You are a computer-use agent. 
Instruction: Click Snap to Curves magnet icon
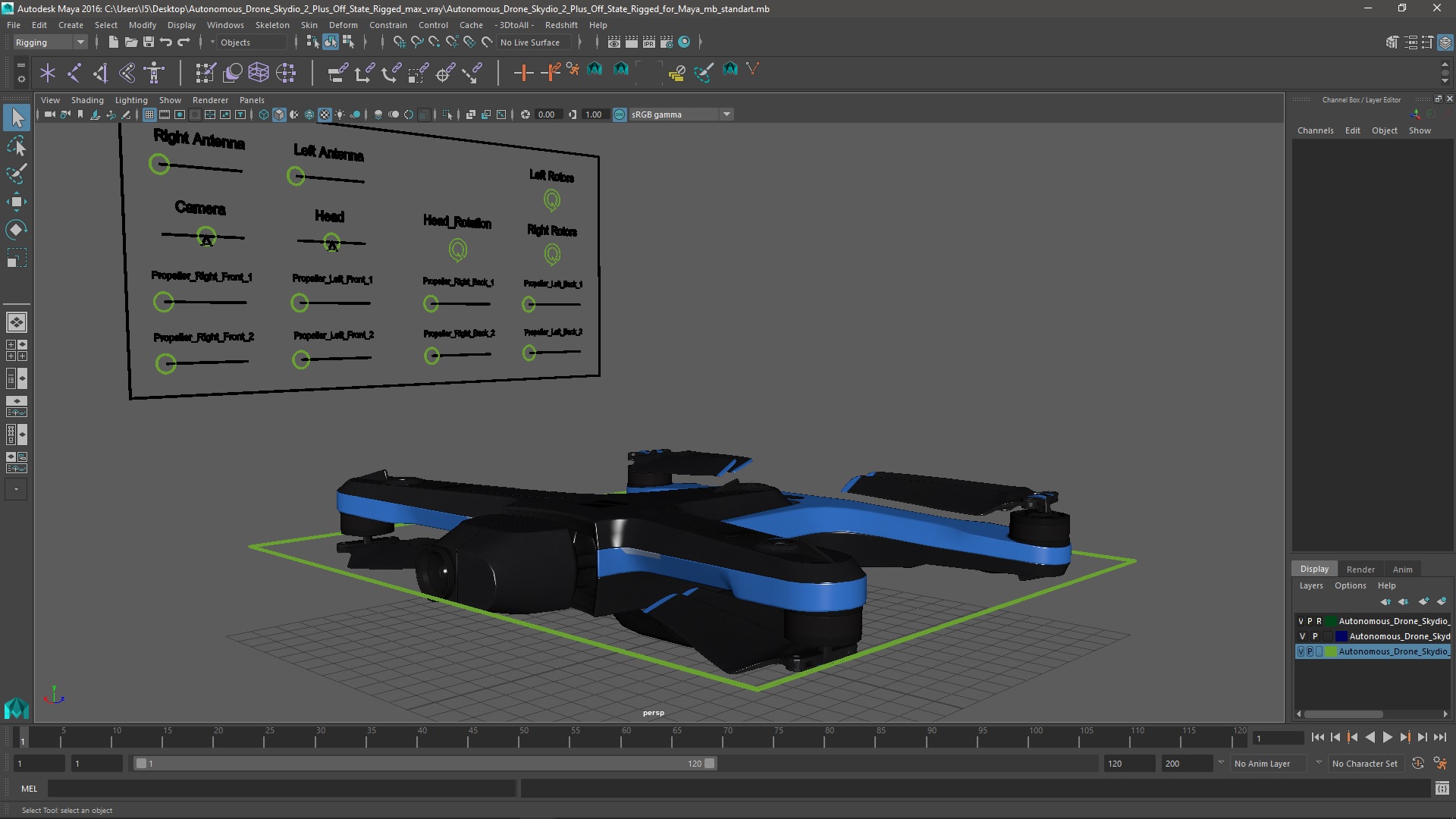tap(416, 42)
